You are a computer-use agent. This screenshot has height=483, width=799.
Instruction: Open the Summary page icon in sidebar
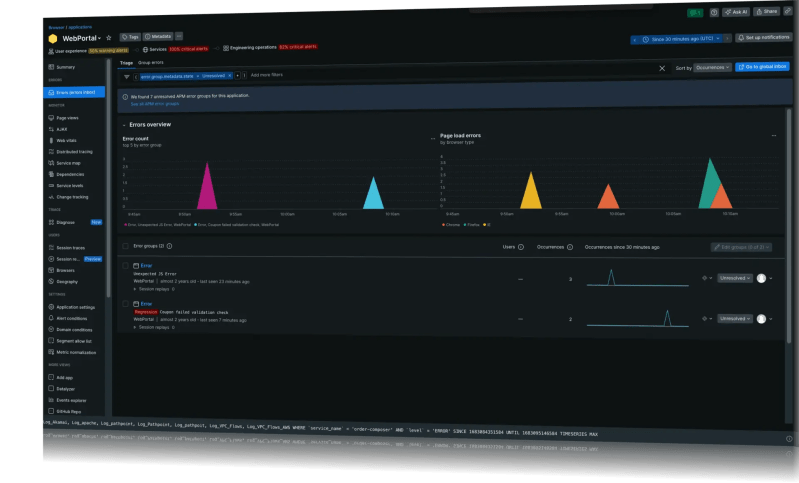coord(51,67)
